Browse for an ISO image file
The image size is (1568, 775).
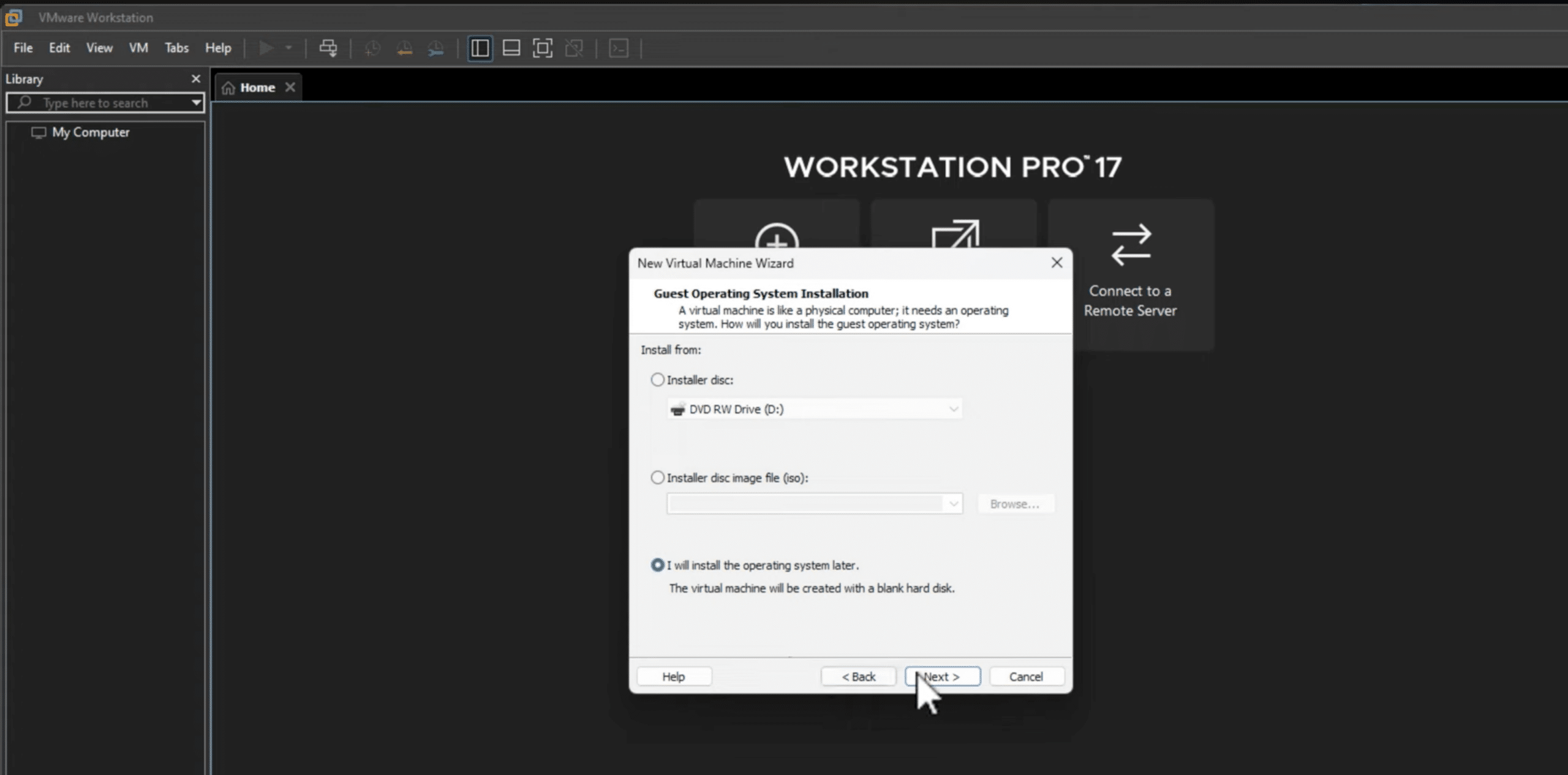click(x=1015, y=503)
